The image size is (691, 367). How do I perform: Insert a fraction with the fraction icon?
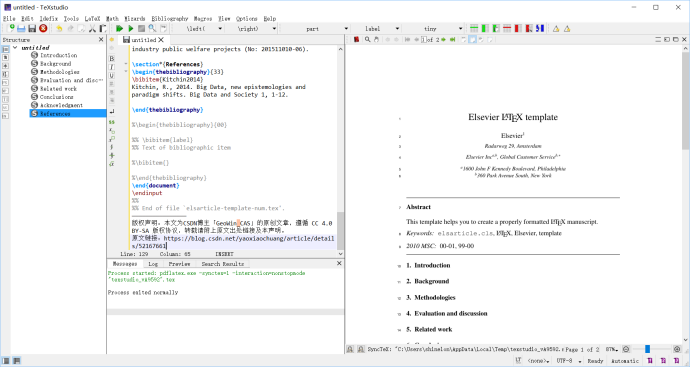click(x=112, y=147)
